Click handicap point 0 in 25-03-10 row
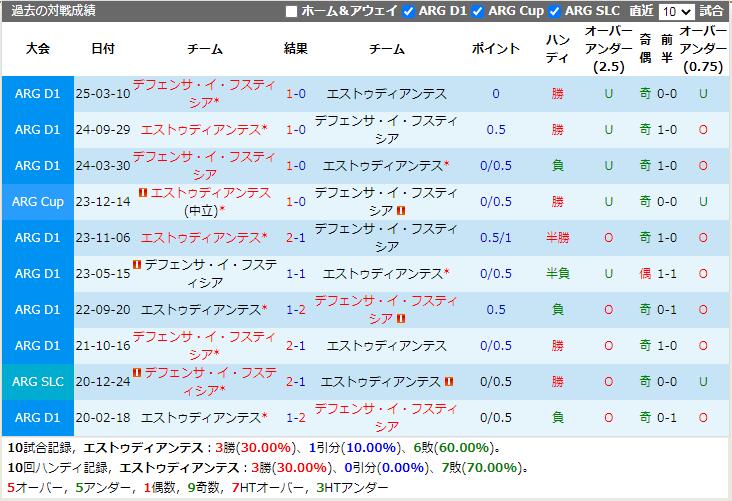 (496, 94)
